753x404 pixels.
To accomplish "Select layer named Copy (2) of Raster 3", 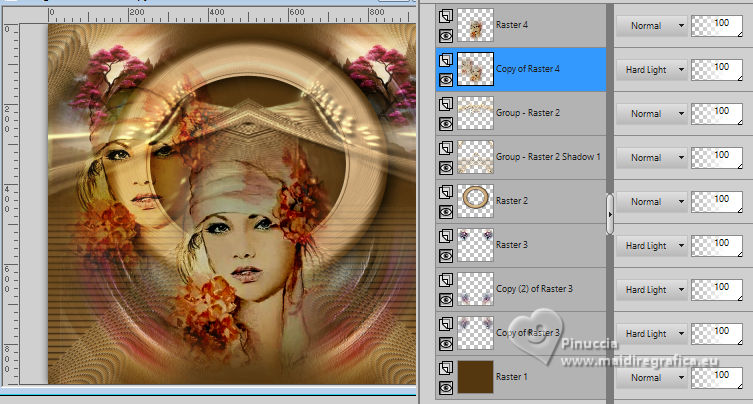I will pos(534,289).
